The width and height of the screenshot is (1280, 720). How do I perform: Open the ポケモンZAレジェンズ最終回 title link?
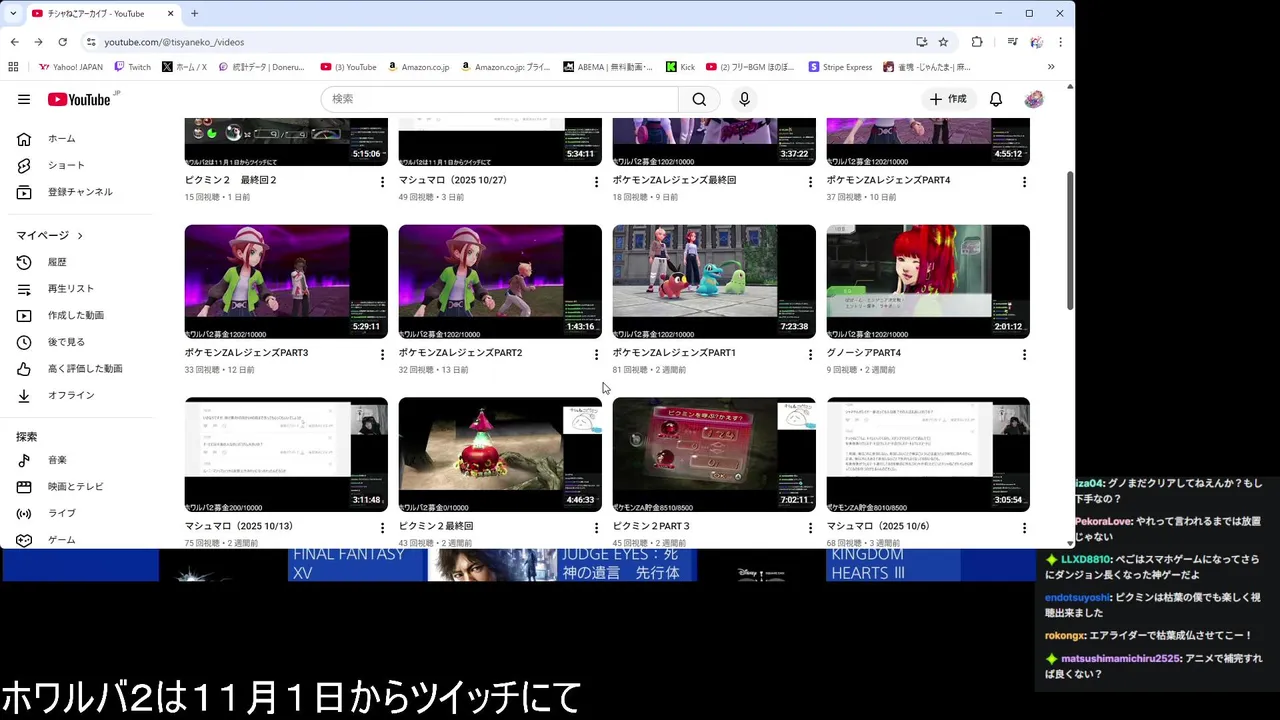674,180
